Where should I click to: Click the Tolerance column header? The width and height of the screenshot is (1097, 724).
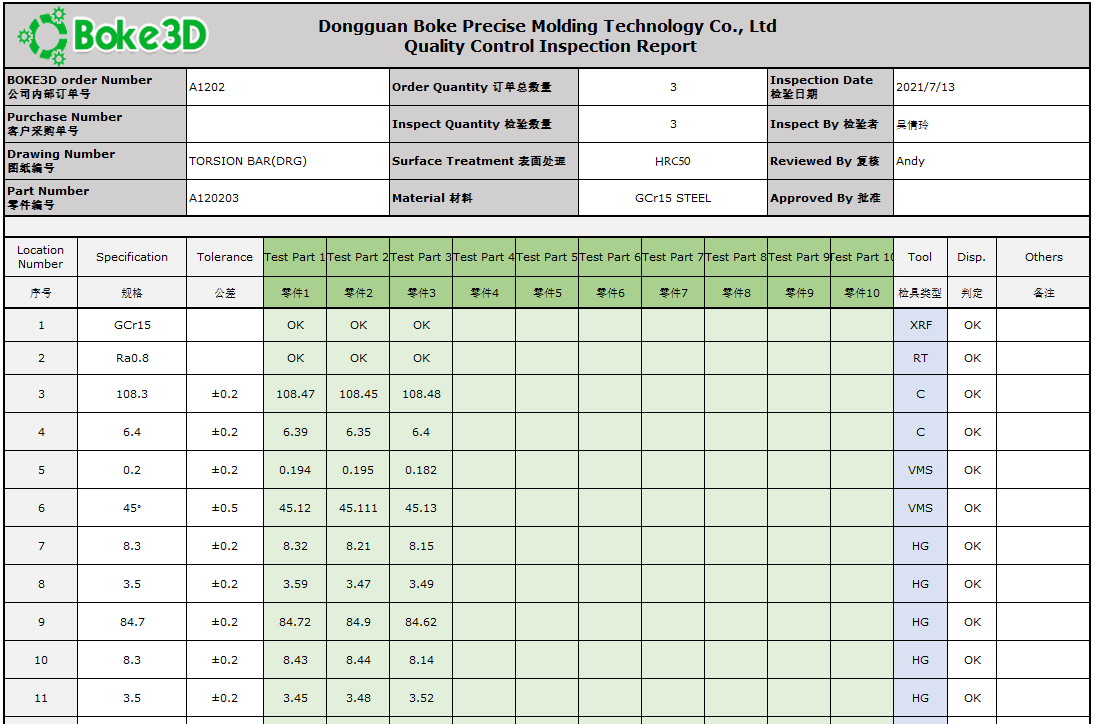pos(225,257)
